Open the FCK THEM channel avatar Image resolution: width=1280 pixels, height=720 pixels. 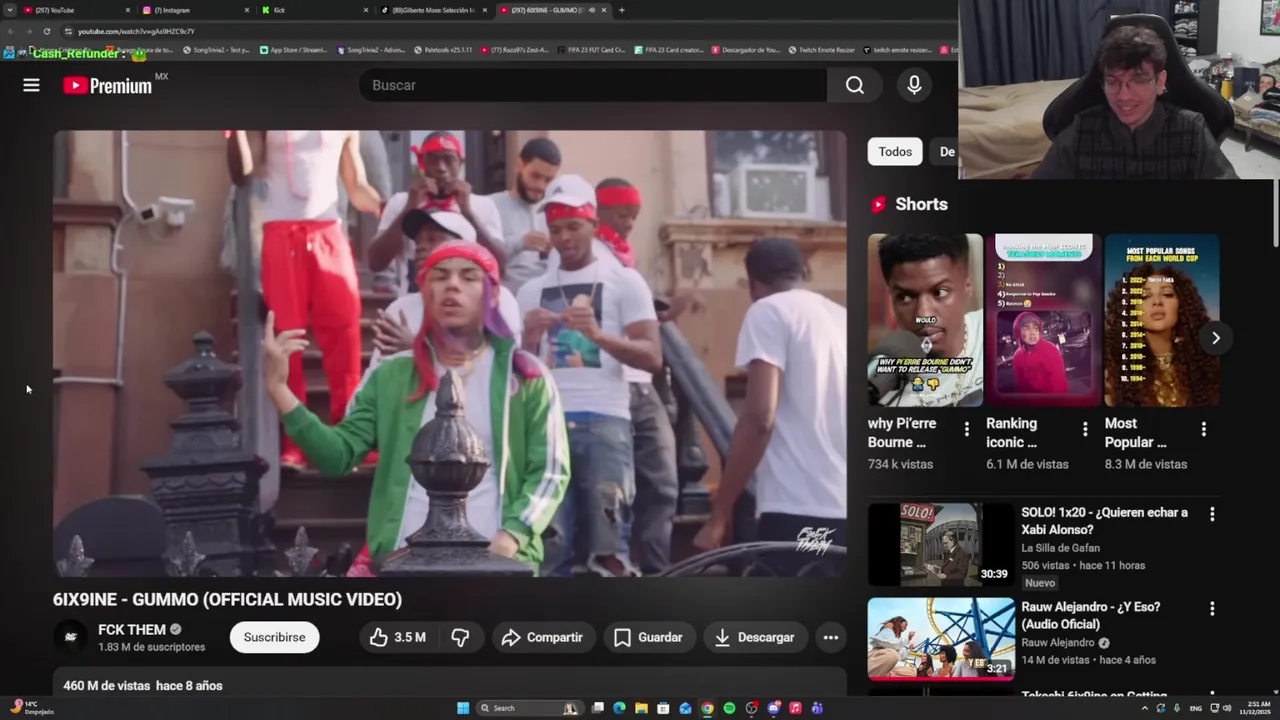70,637
